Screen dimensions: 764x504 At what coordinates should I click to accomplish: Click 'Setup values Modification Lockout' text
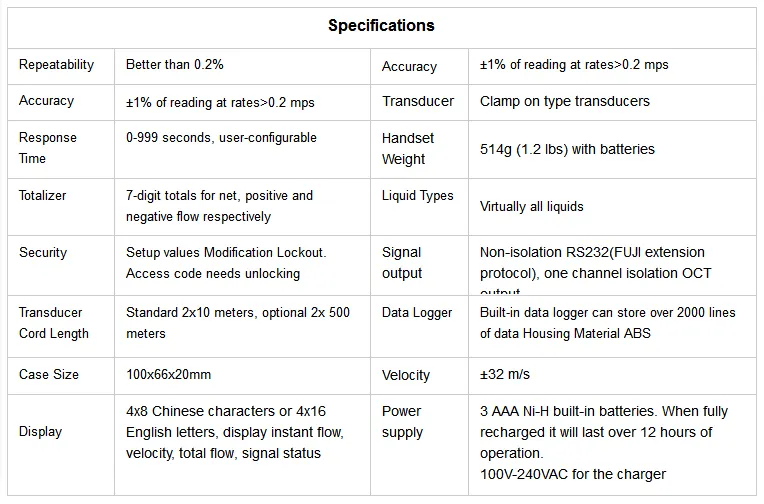pos(226,253)
